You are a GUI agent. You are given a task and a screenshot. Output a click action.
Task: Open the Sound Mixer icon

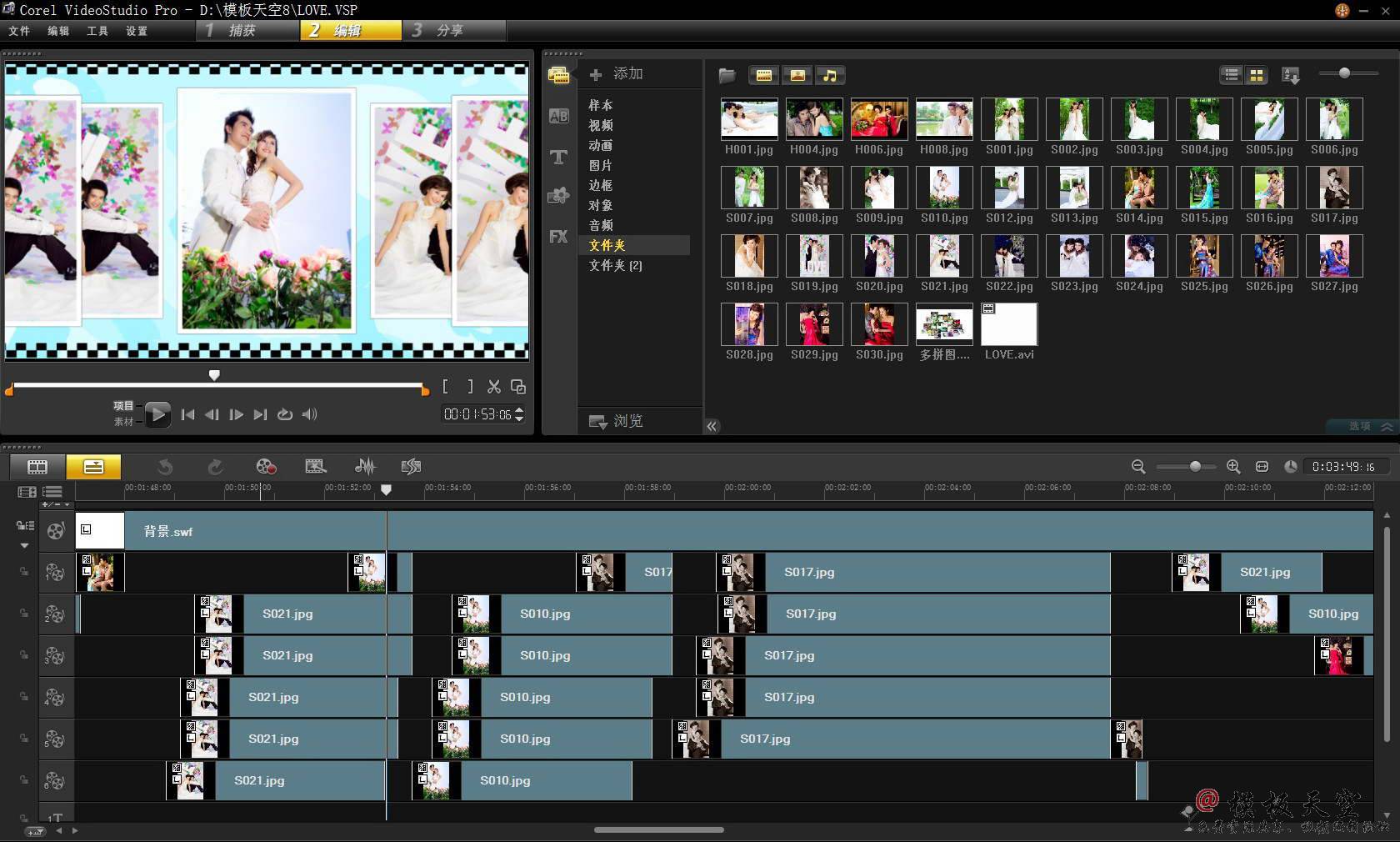tap(365, 467)
